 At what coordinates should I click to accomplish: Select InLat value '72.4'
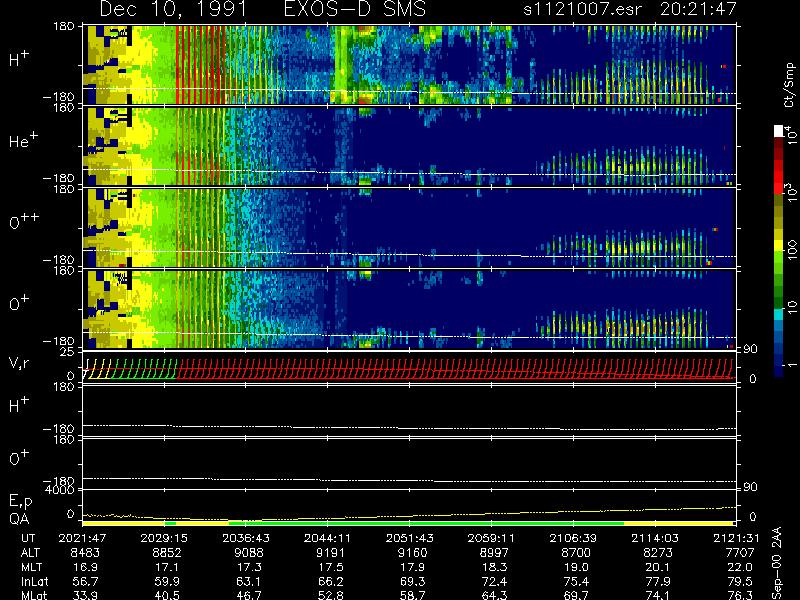(494, 581)
